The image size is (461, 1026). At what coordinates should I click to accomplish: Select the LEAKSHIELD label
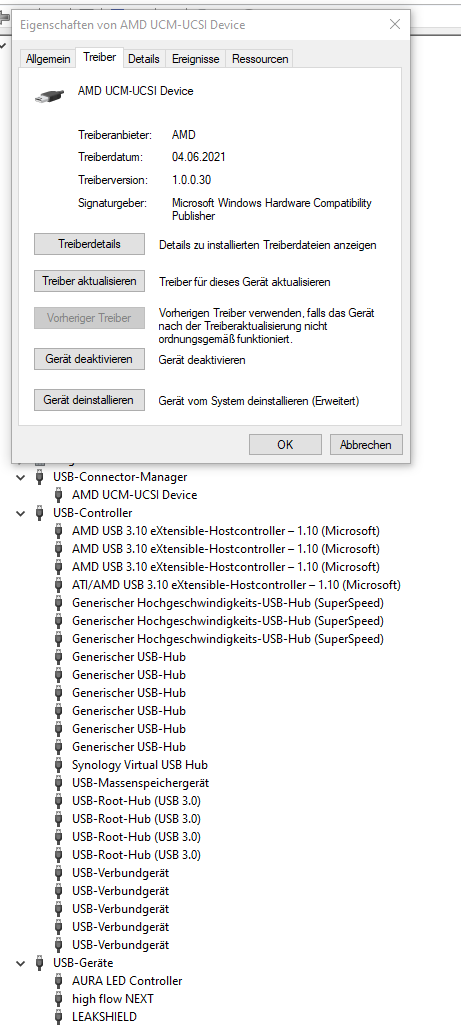[x=105, y=1017]
